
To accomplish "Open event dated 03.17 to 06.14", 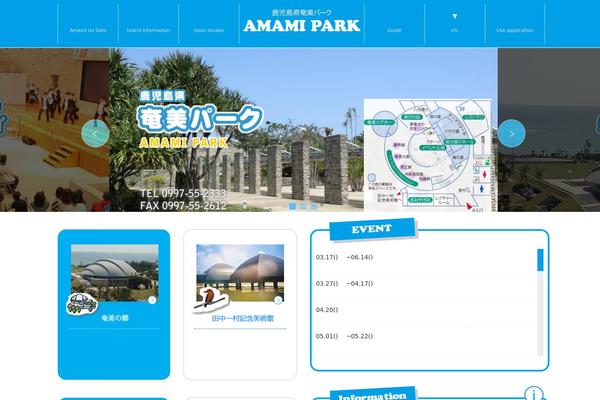I will coord(426,257).
